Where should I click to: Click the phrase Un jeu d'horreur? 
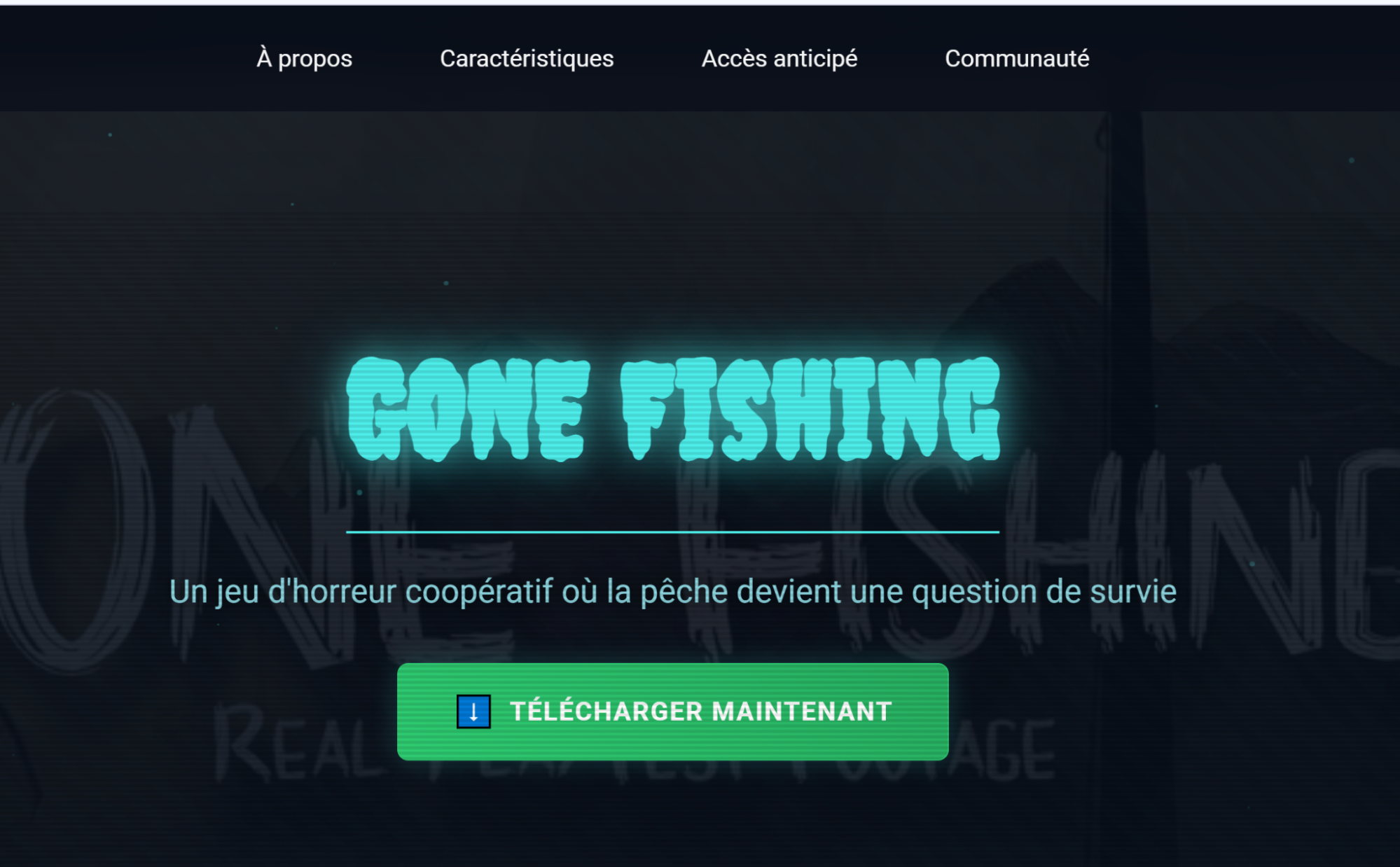[283, 592]
